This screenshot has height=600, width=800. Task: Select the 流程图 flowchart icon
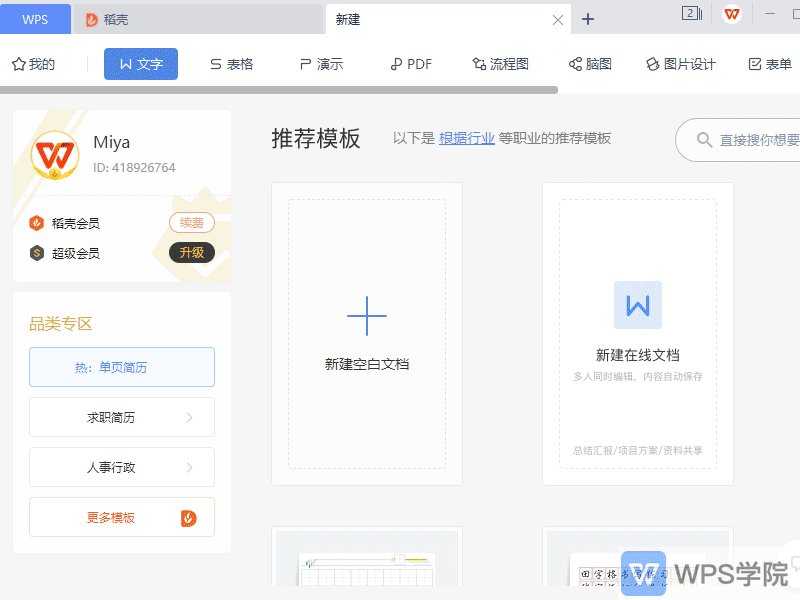(x=500, y=63)
